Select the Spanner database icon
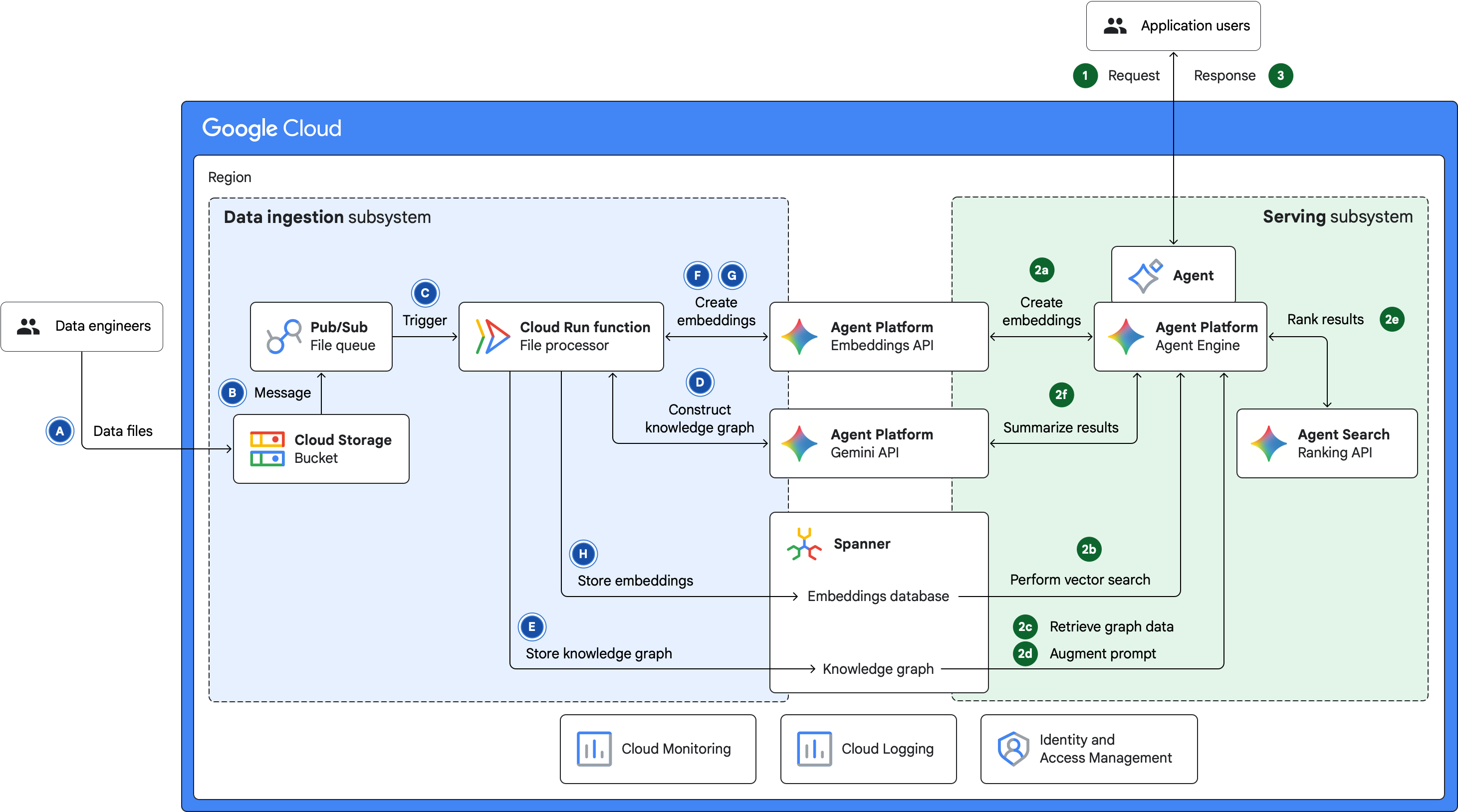 pyautogui.click(x=804, y=544)
